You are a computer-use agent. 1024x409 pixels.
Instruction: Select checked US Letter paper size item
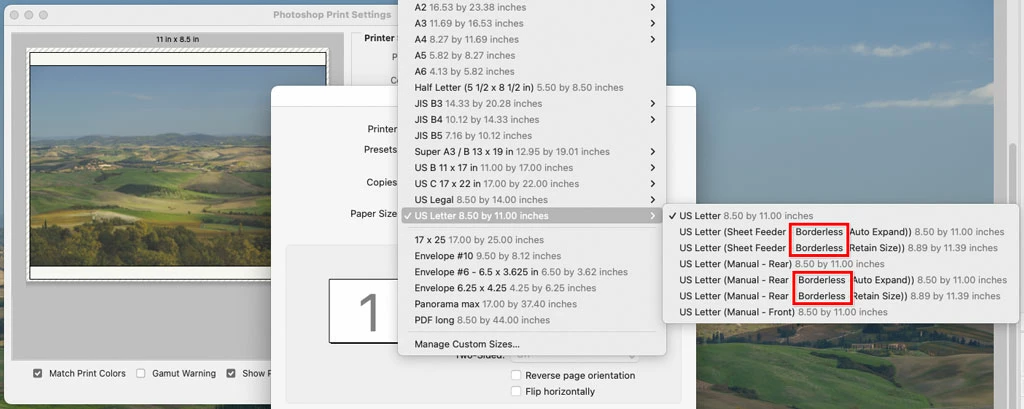[532, 216]
